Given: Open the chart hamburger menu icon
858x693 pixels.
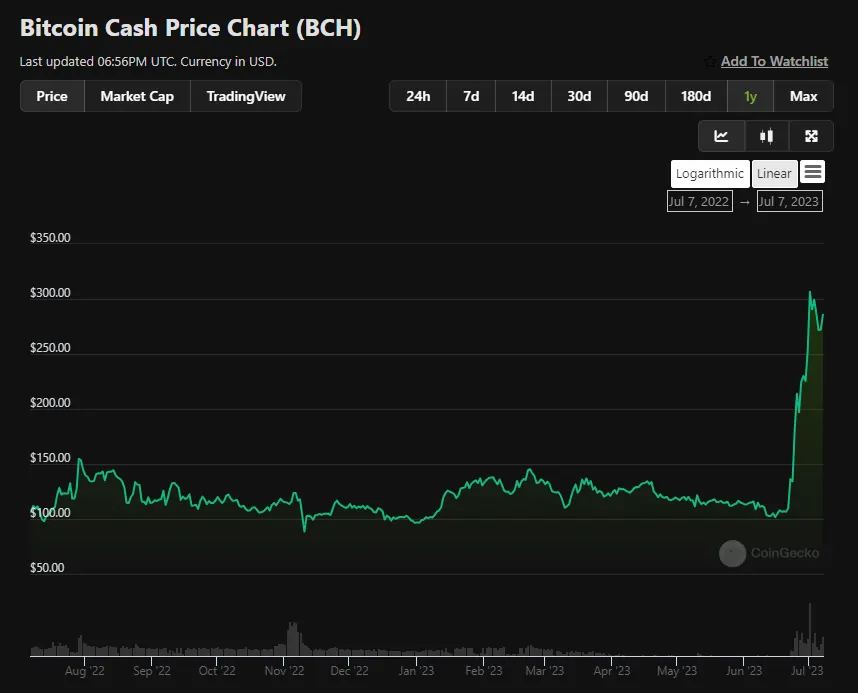Looking at the screenshot, I should [x=813, y=172].
